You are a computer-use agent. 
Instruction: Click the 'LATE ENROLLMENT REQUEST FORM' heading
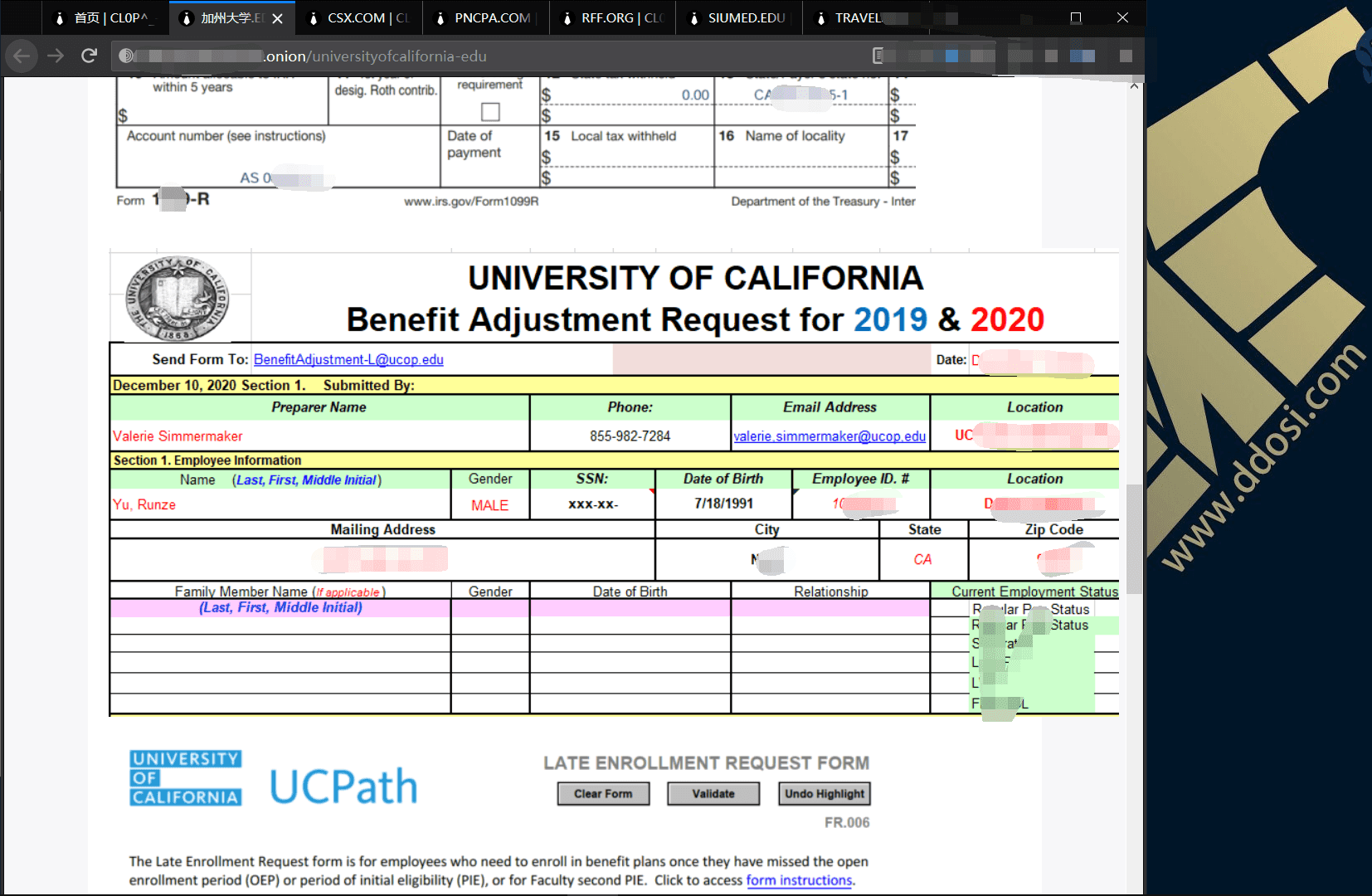707,763
